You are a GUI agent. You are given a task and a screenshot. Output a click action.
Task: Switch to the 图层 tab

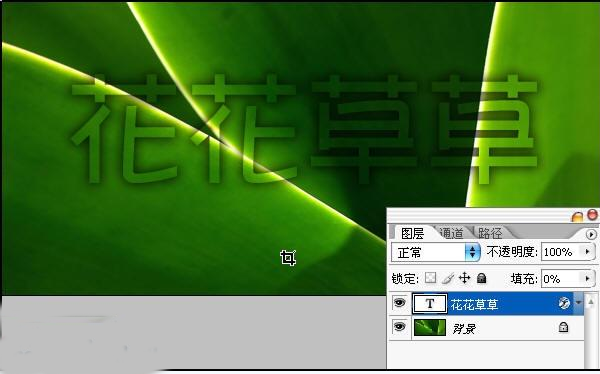[x=412, y=233]
